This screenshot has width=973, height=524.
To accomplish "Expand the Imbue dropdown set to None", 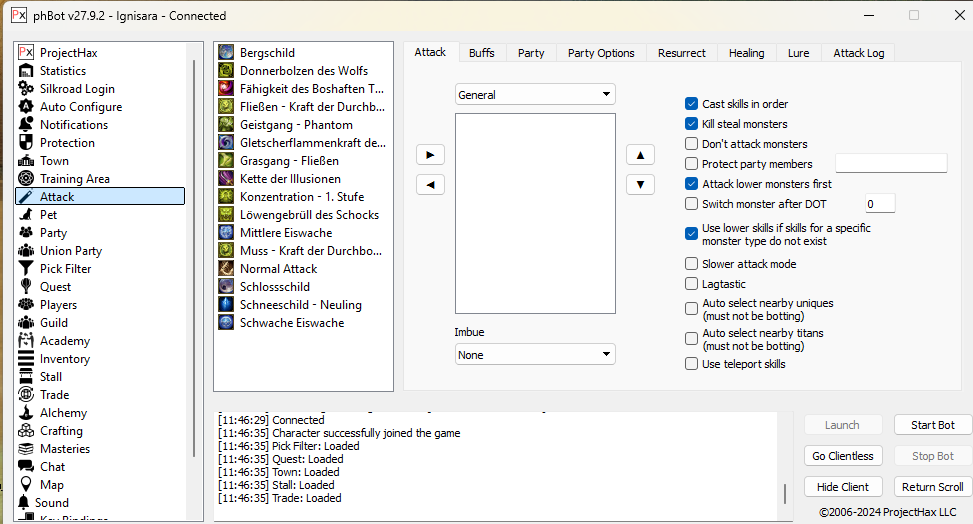I will 535,355.
